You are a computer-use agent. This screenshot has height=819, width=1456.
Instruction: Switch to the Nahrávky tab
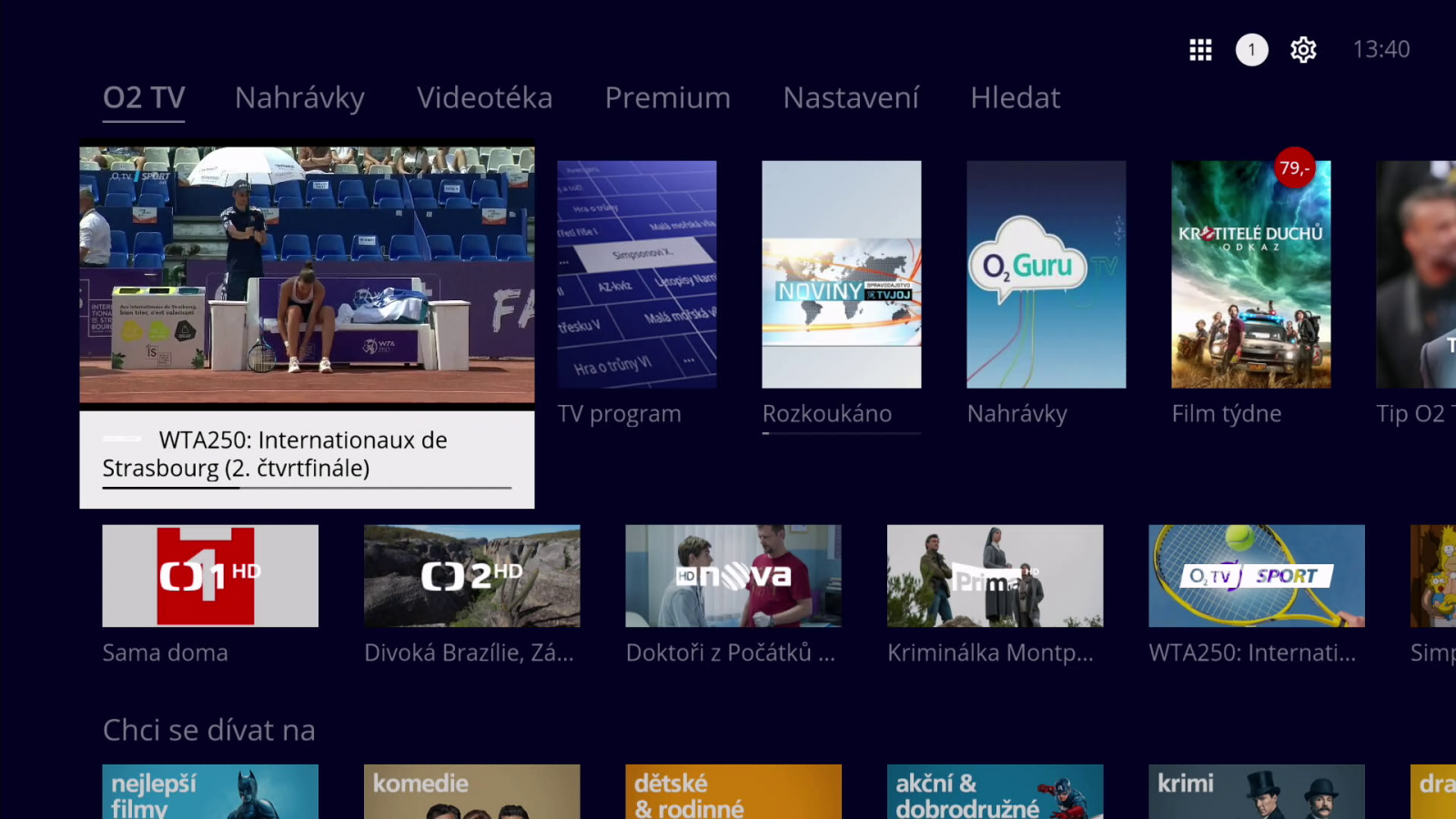[299, 98]
